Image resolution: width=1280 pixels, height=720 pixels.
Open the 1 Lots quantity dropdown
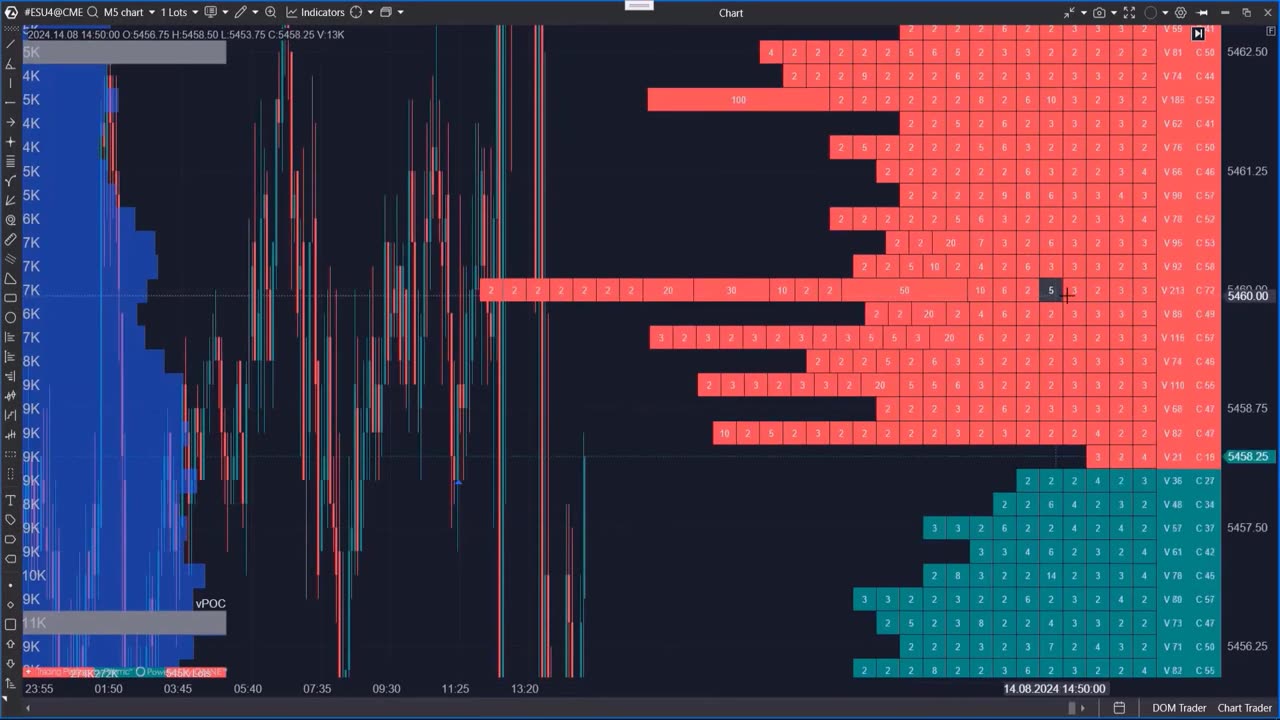[x=180, y=12]
